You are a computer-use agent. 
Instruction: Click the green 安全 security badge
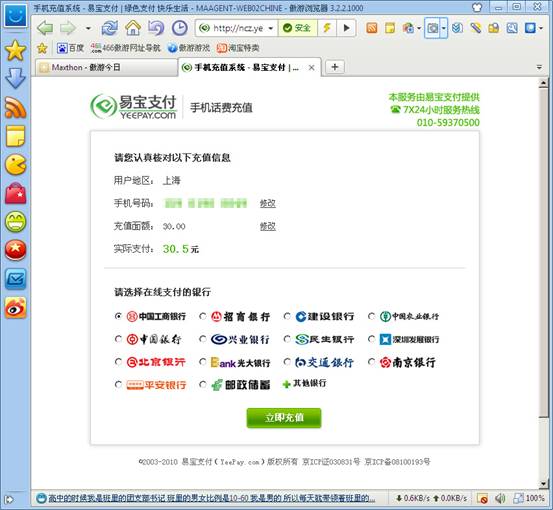tap(297, 28)
